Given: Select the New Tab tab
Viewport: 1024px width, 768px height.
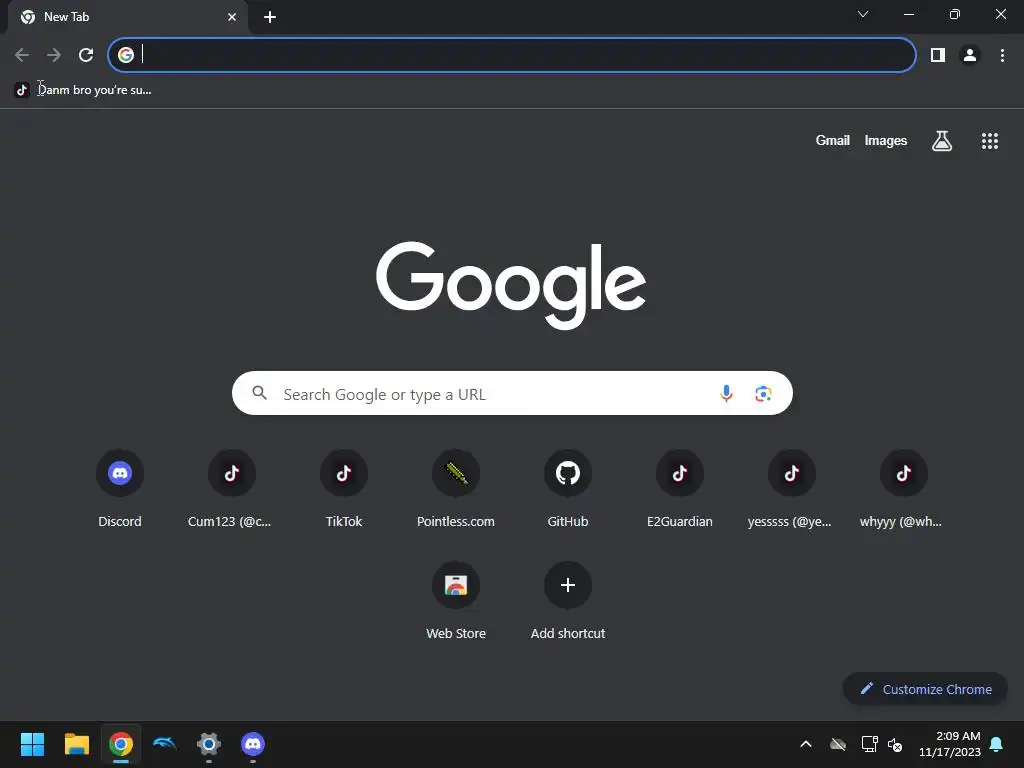Looking at the screenshot, I should pos(128,17).
